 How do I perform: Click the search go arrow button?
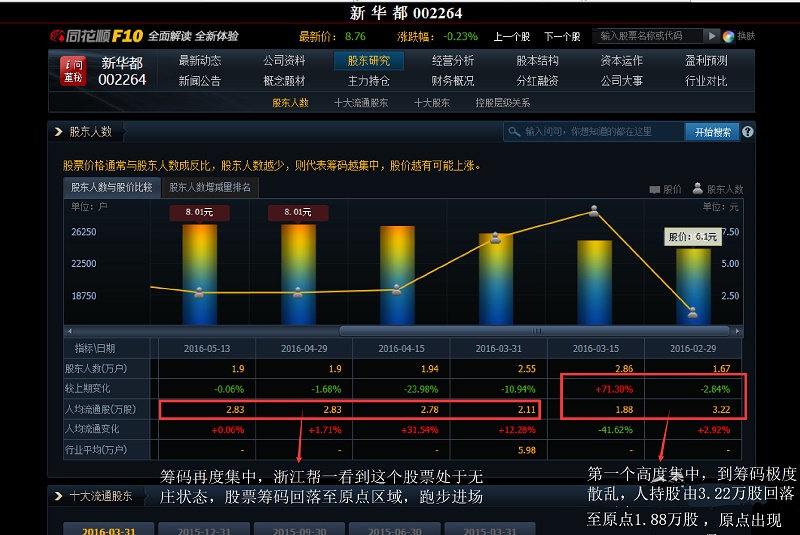712,36
